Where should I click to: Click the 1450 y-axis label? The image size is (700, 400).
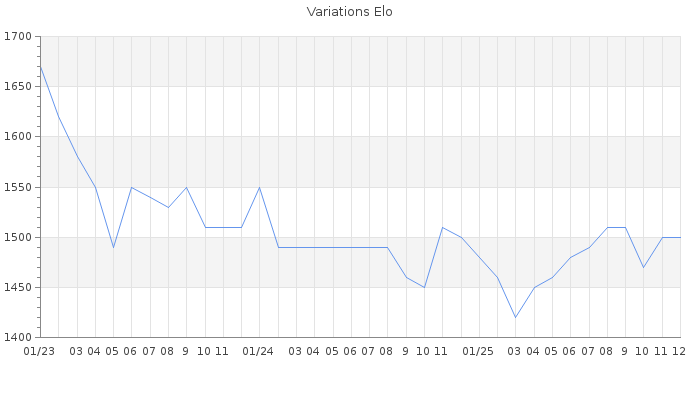[x=18, y=287]
